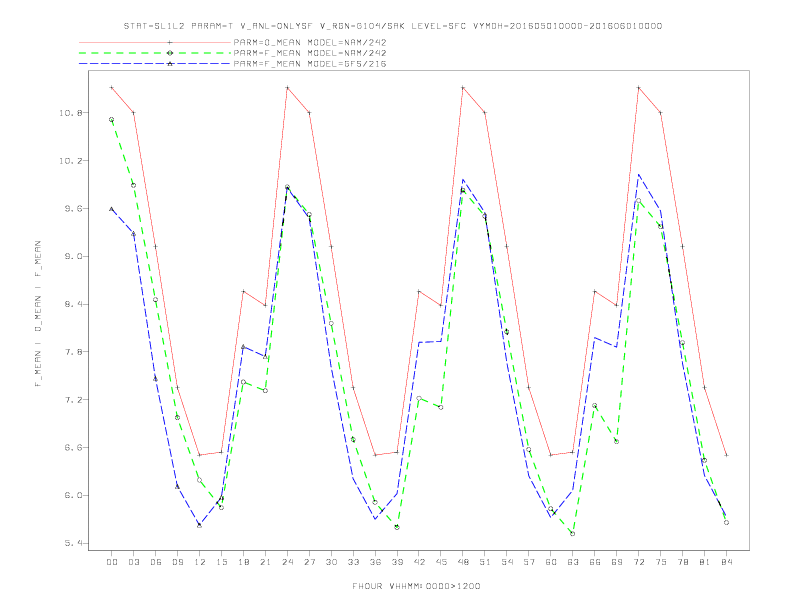Click x-axis tick label 42
792x612 pixels.
tap(419, 562)
